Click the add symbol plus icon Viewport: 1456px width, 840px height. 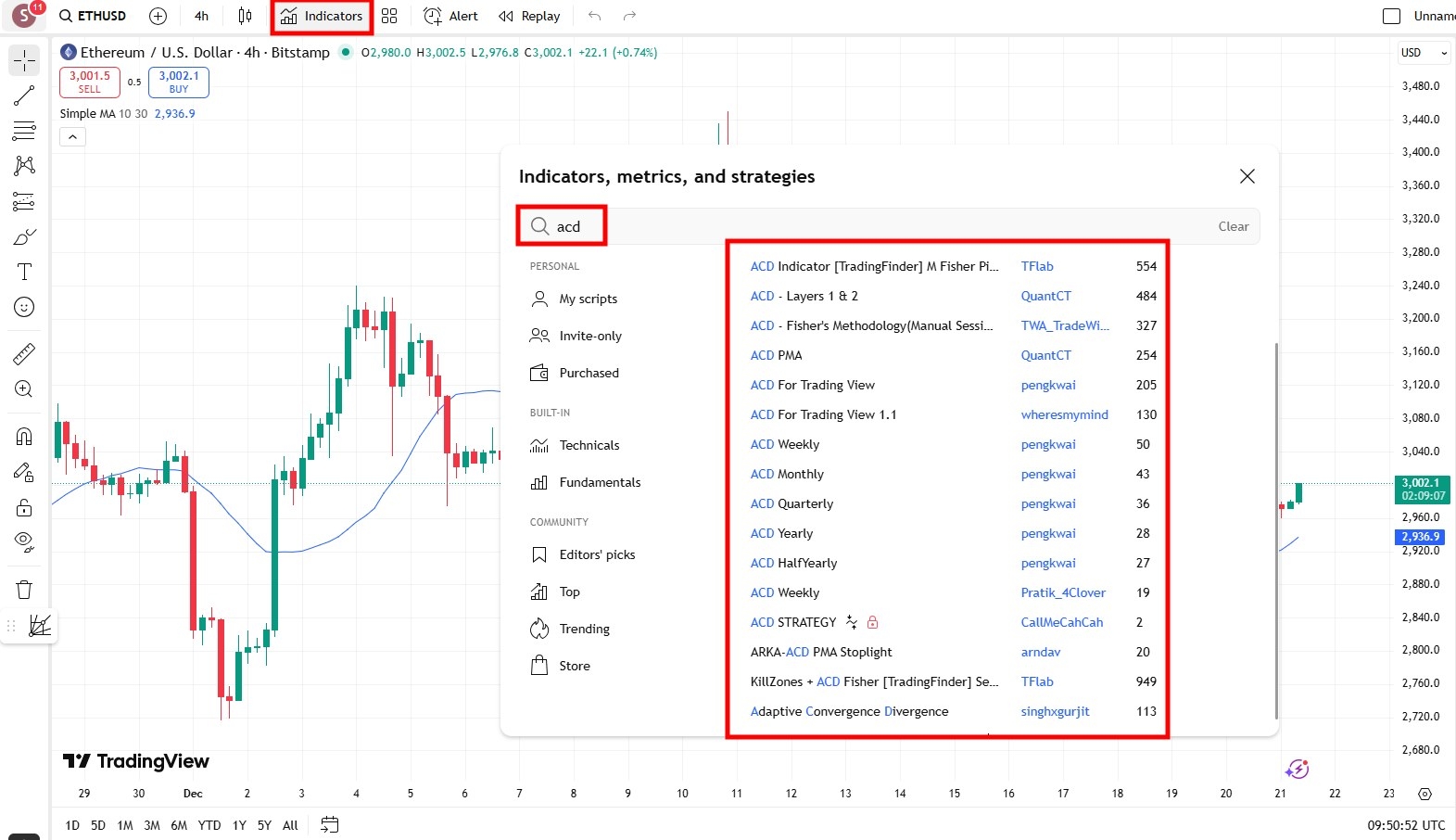click(158, 16)
